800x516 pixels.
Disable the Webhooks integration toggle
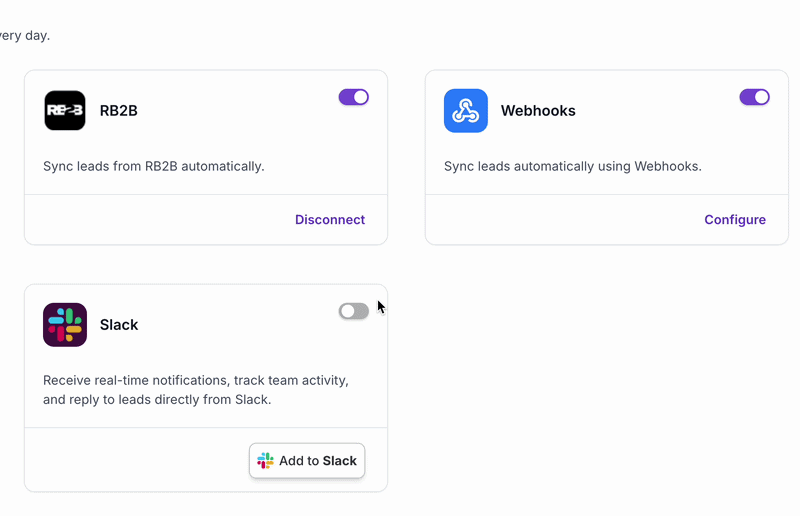[x=755, y=97]
